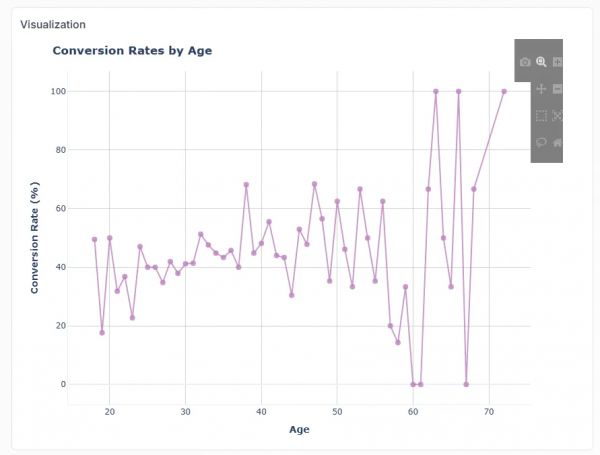
Task: Click the Zoom In plus icon
Action: coord(558,62)
